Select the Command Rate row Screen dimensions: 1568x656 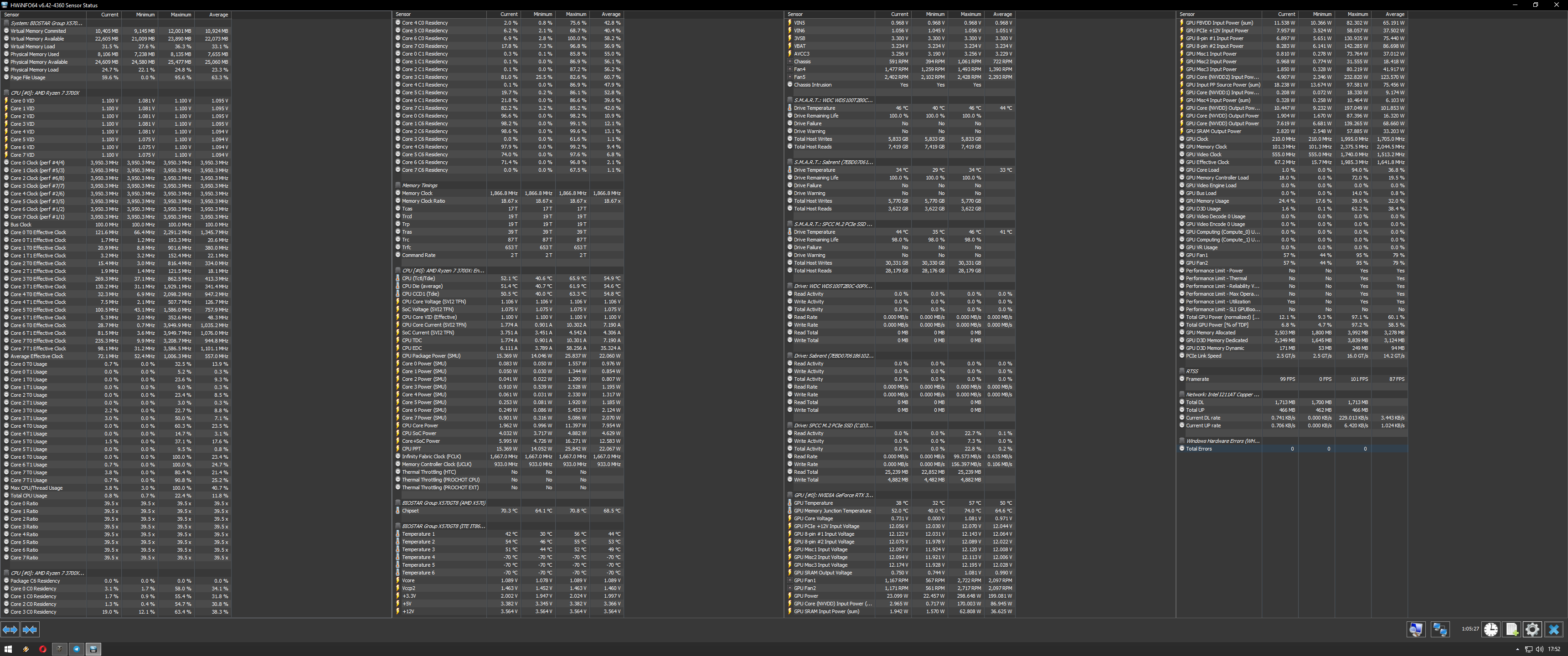coord(508,255)
